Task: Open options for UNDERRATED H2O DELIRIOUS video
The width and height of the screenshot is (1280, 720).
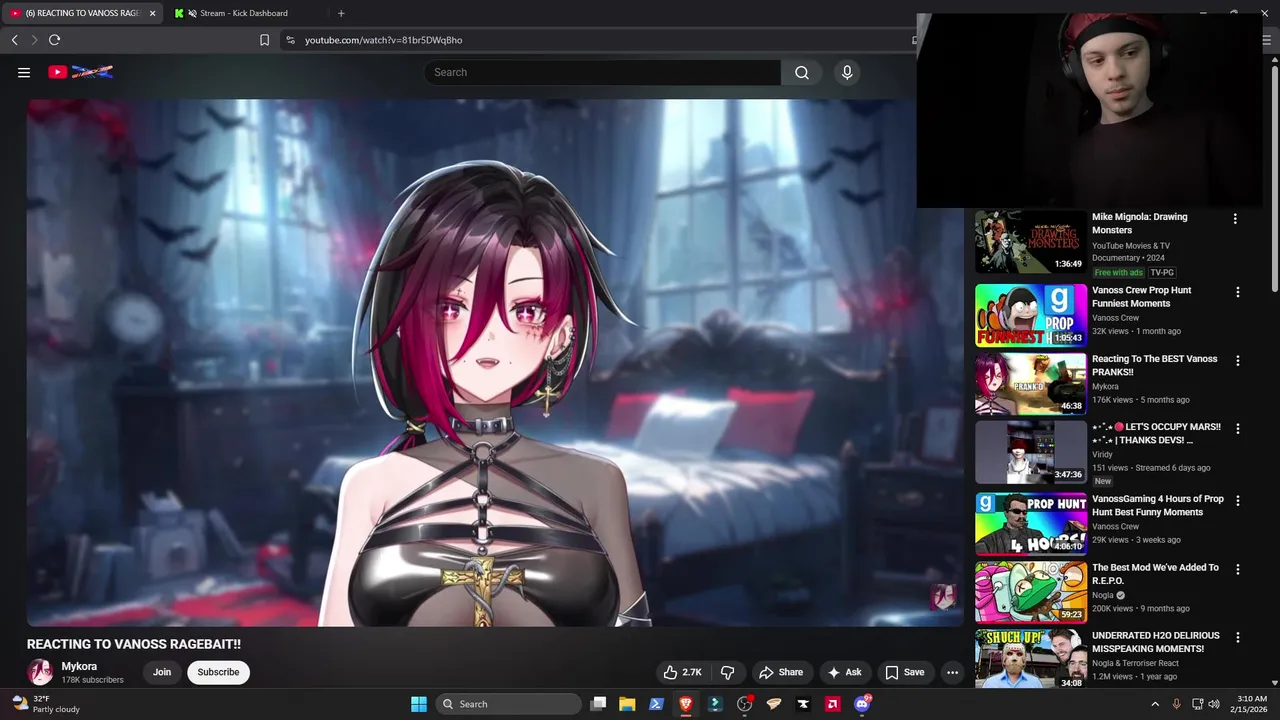Action: click(1238, 637)
